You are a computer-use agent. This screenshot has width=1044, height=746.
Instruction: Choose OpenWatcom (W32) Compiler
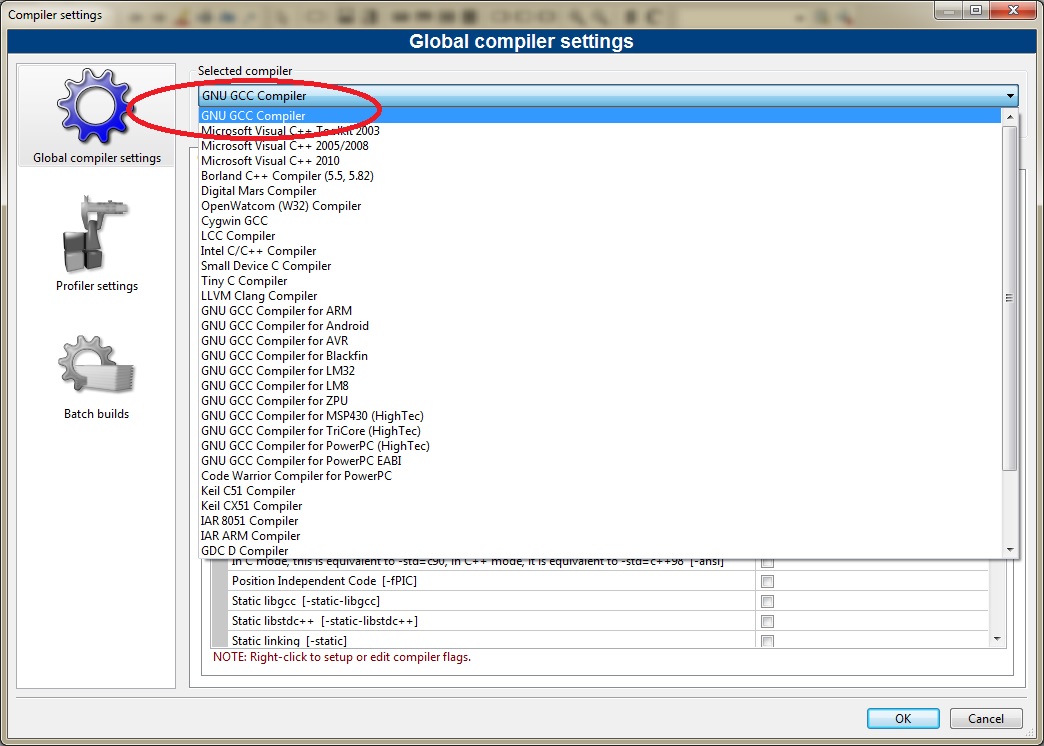coord(600,206)
